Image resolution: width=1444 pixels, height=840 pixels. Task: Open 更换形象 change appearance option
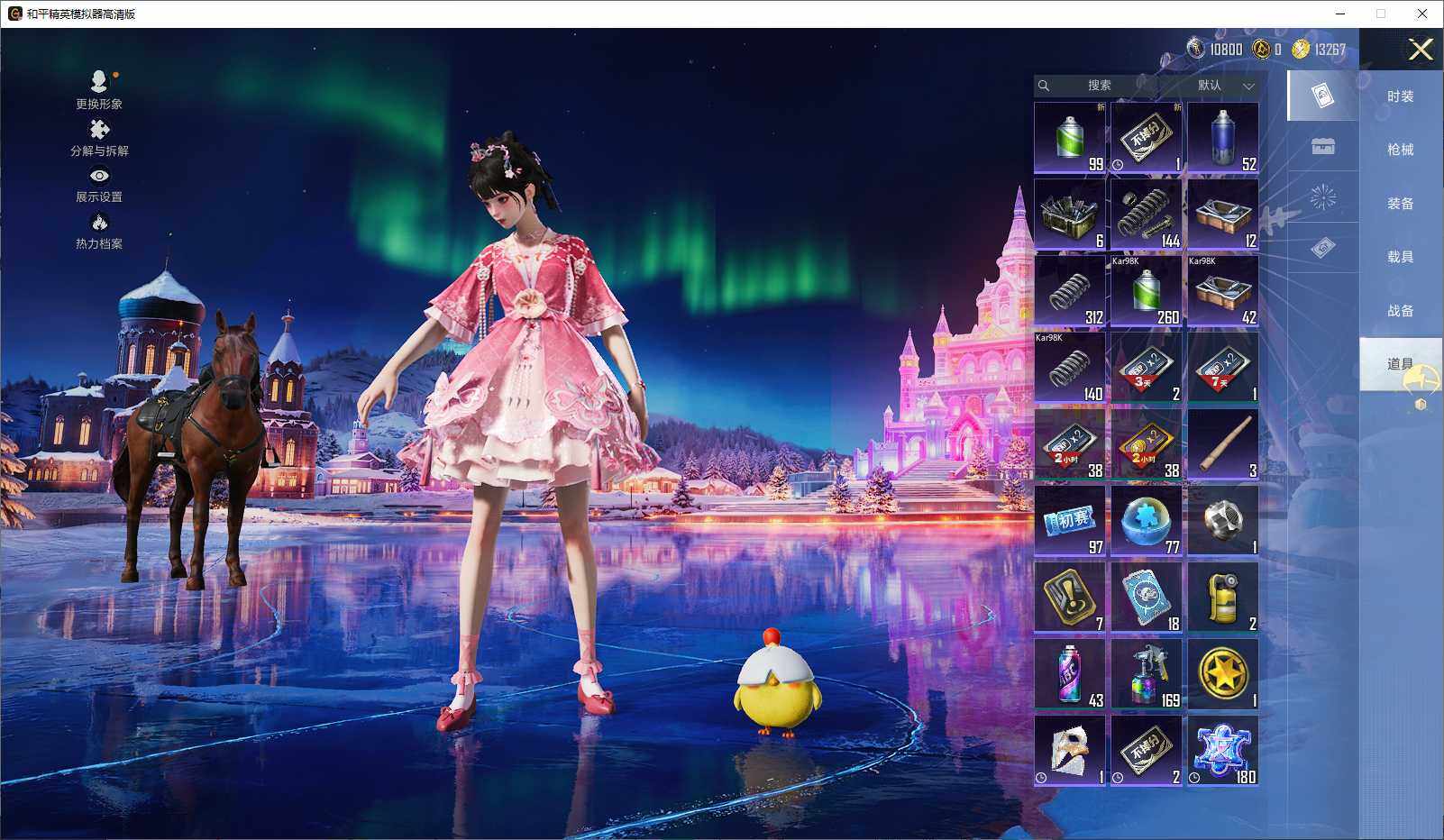pyautogui.click(x=99, y=90)
